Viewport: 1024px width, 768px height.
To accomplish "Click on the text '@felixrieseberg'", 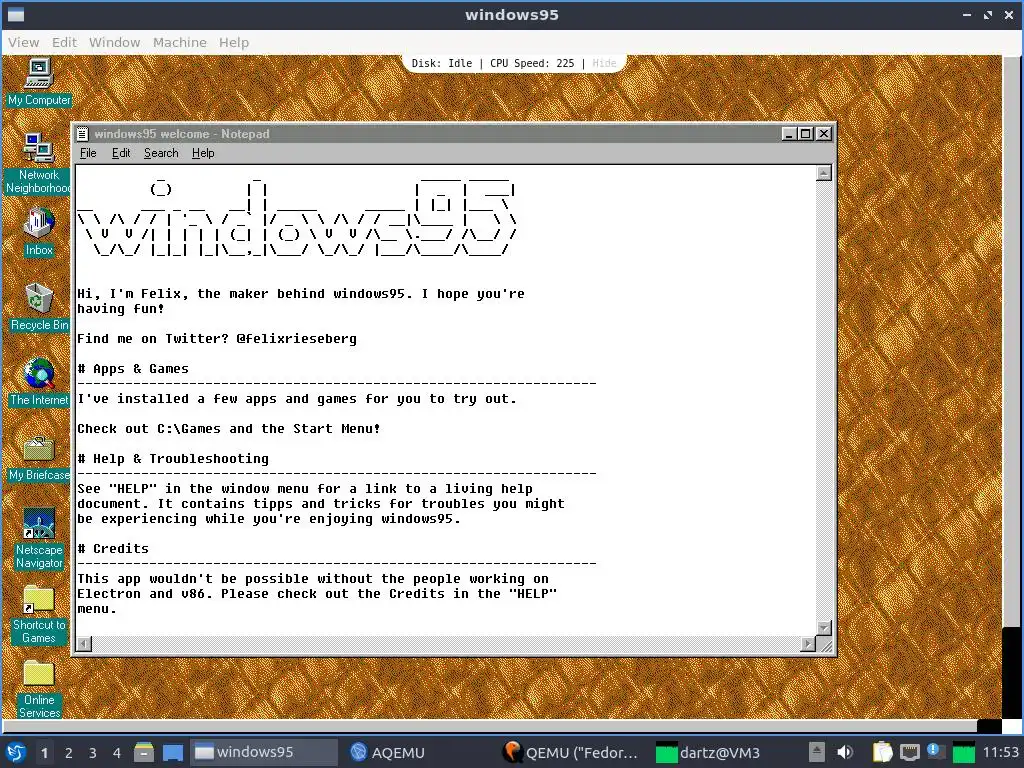I will (x=296, y=339).
